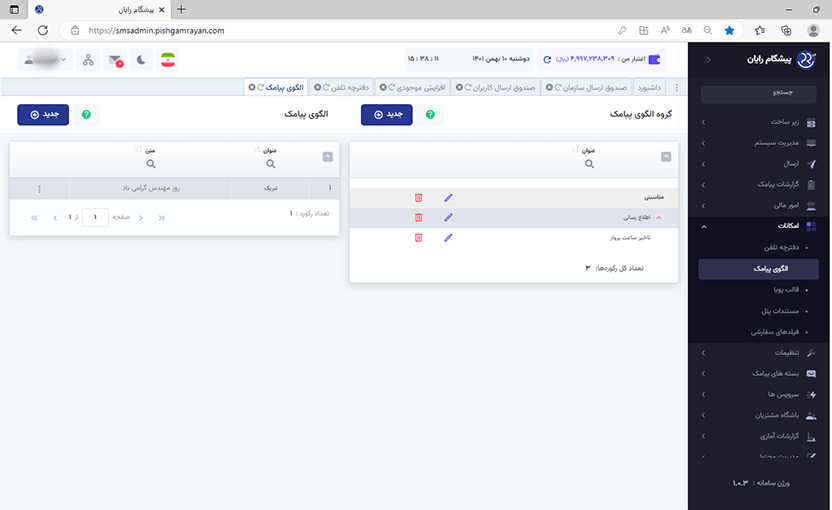Delete the مناسبتی group
Image resolution: width=832 pixels, height=510 pixels.
pos(418,197)
